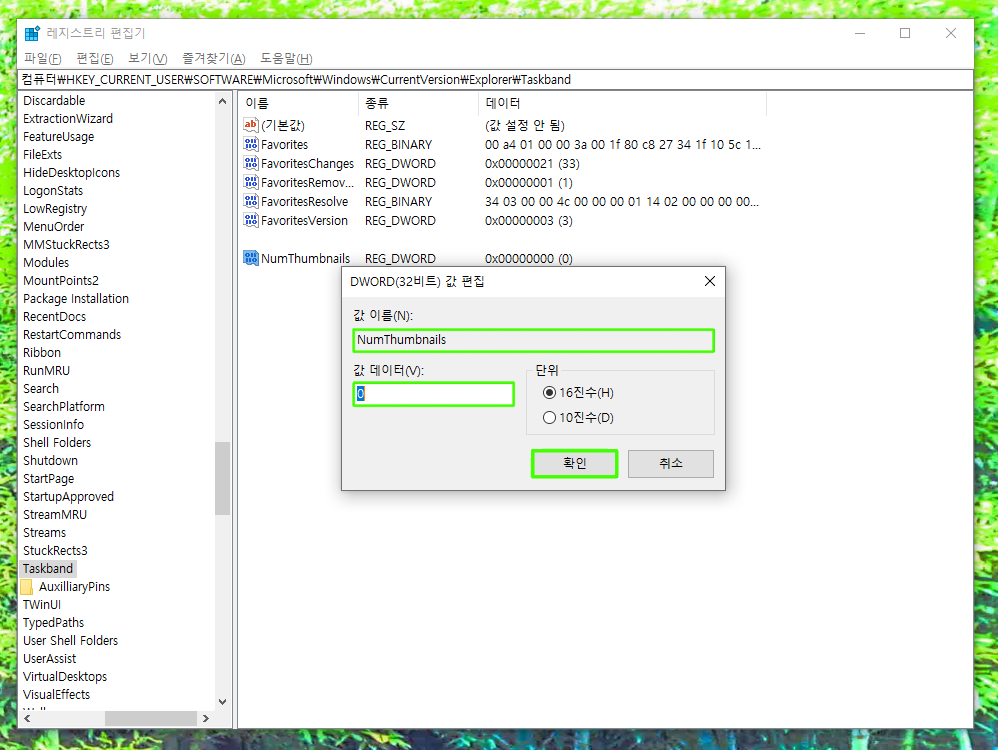The width and height of the screenshot is (998, 750).
Task: Select the MountPoints2 key
Action: click(x=61, y=281)
